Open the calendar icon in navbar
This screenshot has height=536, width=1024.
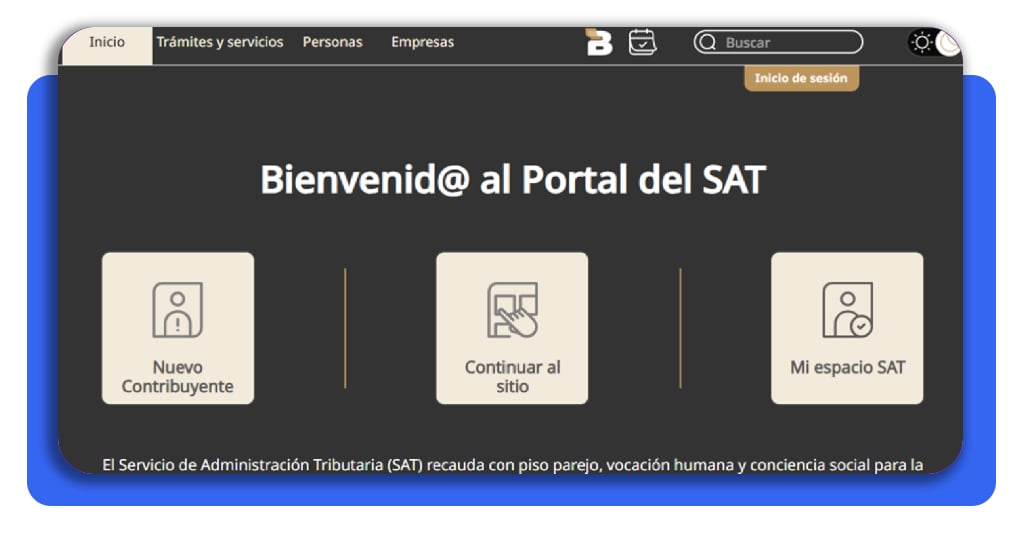642,42
